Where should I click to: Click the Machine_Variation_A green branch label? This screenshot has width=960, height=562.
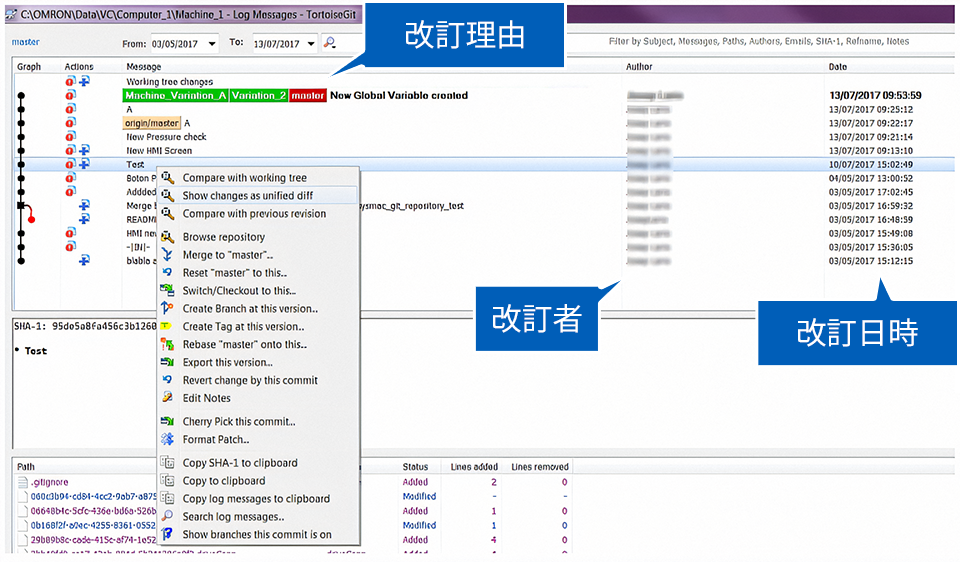(x=176, y=96)
